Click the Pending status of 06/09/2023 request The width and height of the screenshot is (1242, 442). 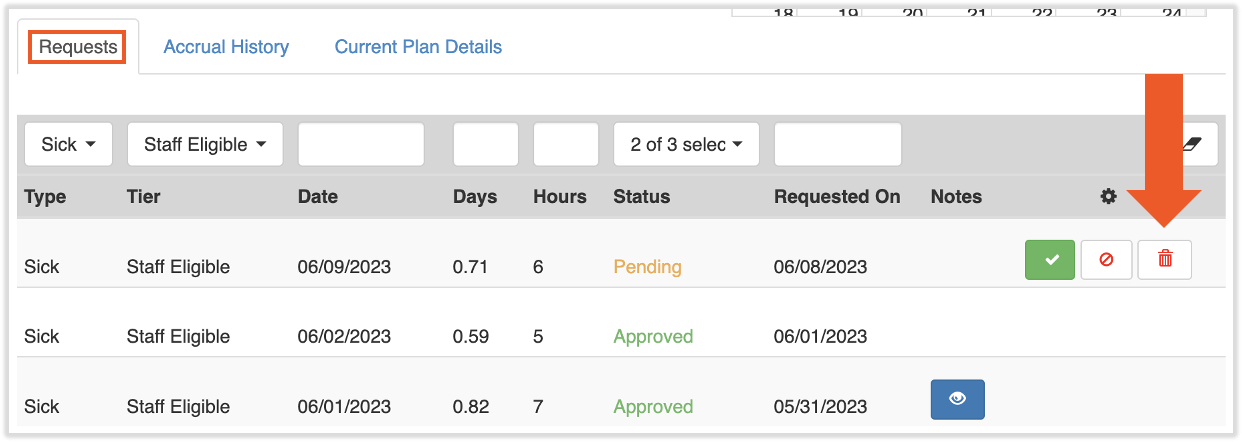(647, 267)
